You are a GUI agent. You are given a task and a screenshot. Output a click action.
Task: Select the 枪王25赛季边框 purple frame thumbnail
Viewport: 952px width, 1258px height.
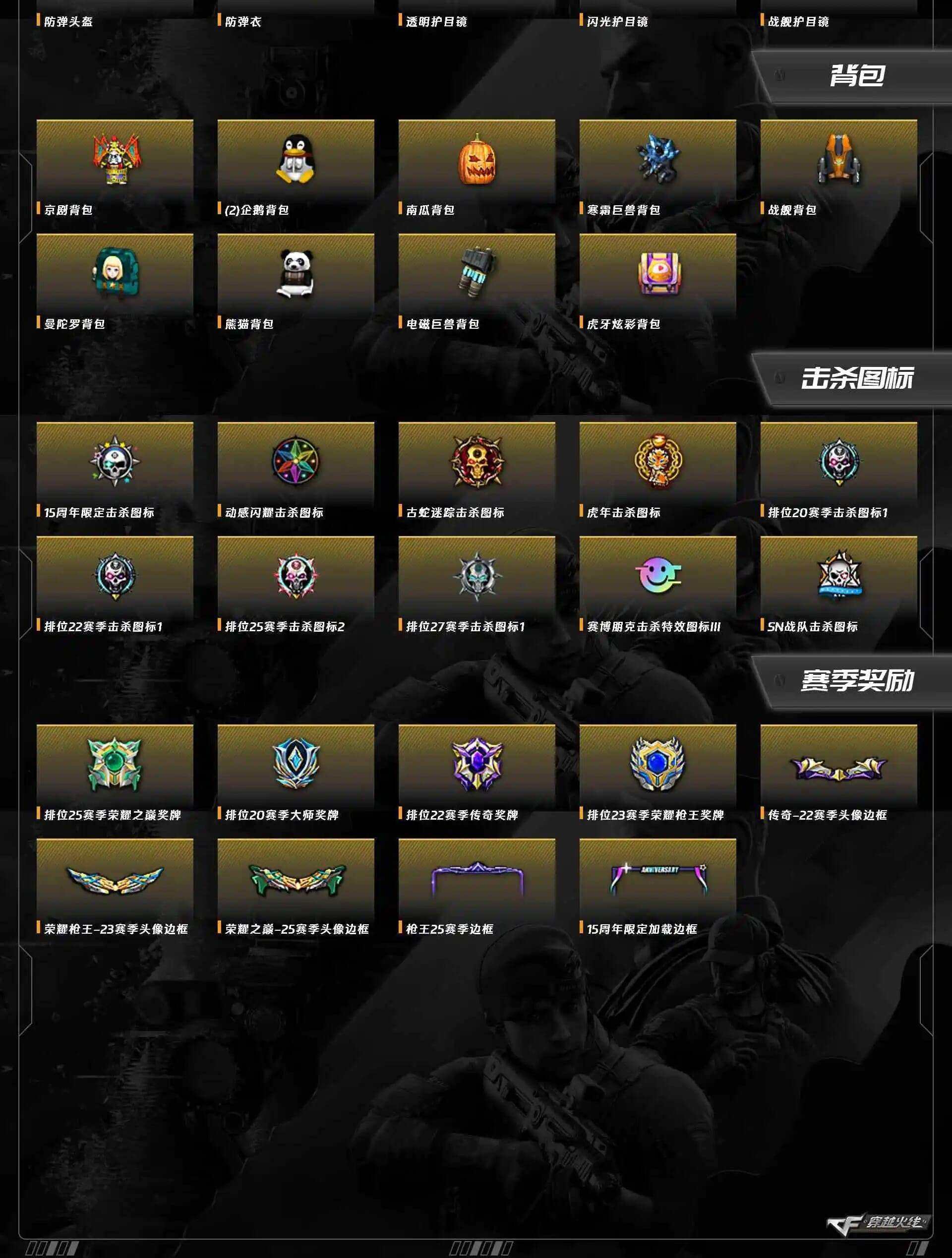476,879
